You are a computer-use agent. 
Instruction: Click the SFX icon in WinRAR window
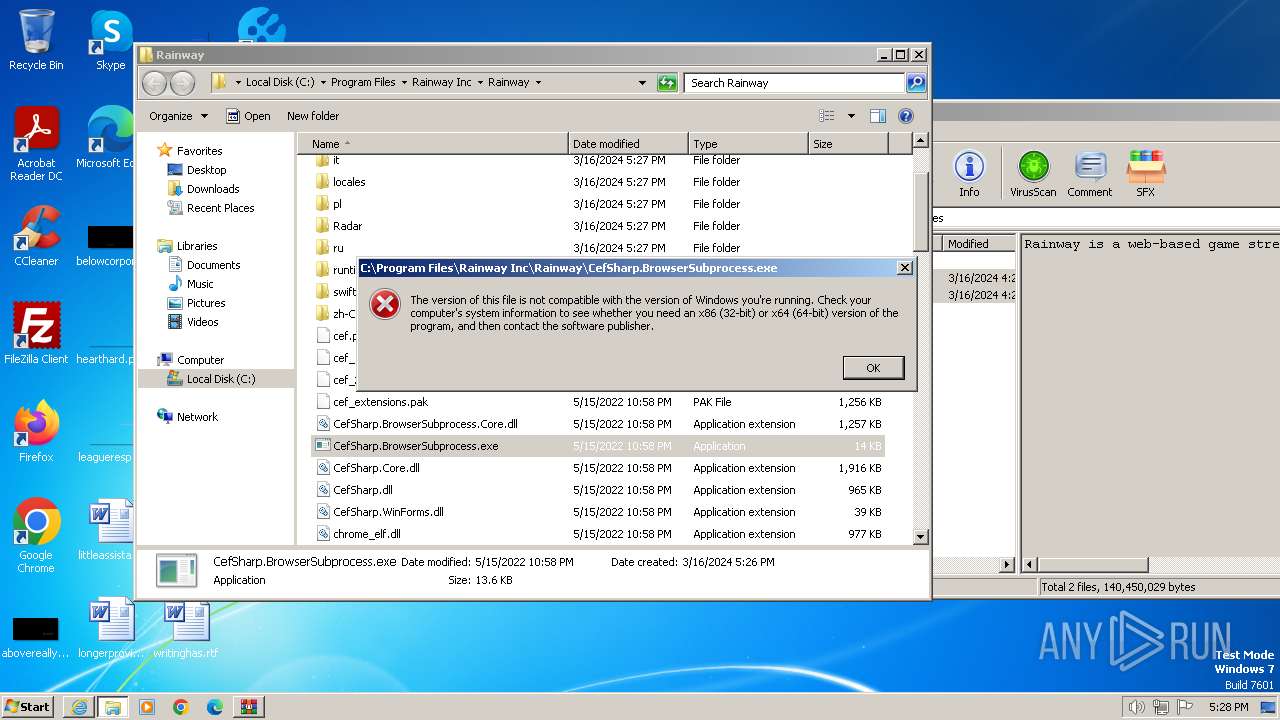click(1145, 173)
